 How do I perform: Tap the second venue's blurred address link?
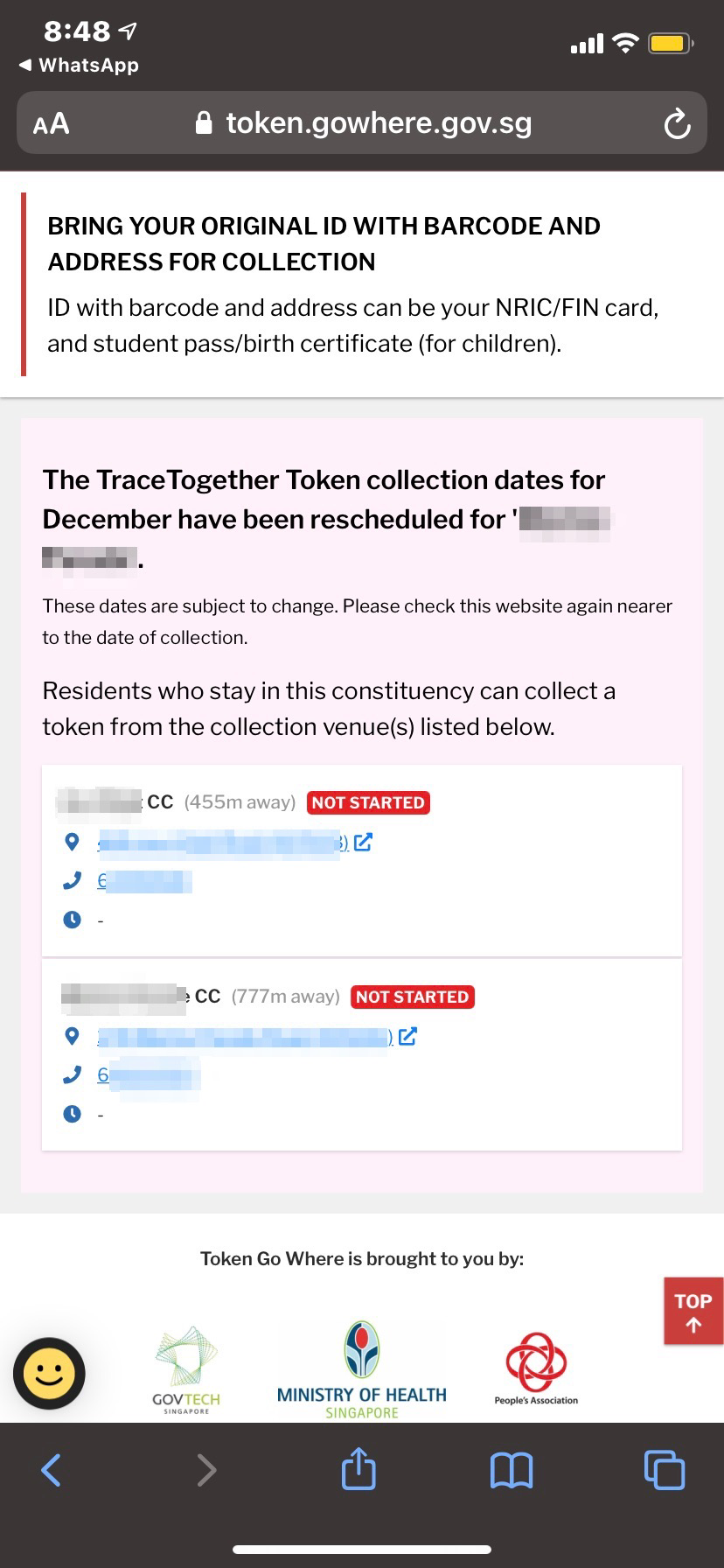coord(243,1038)
